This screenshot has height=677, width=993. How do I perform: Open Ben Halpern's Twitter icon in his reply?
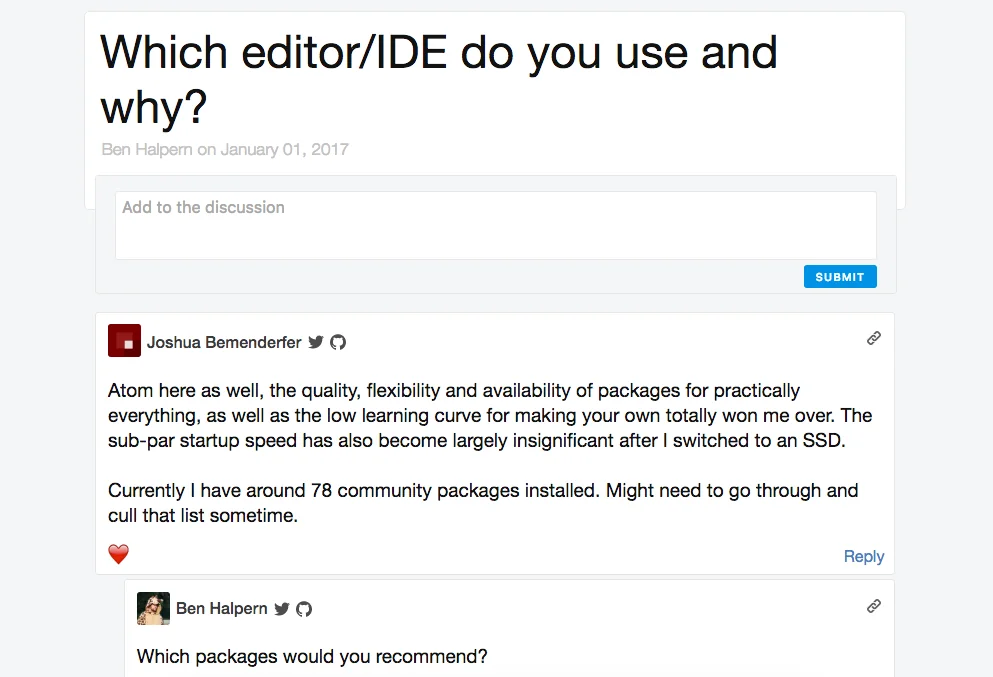pos(281,608)
